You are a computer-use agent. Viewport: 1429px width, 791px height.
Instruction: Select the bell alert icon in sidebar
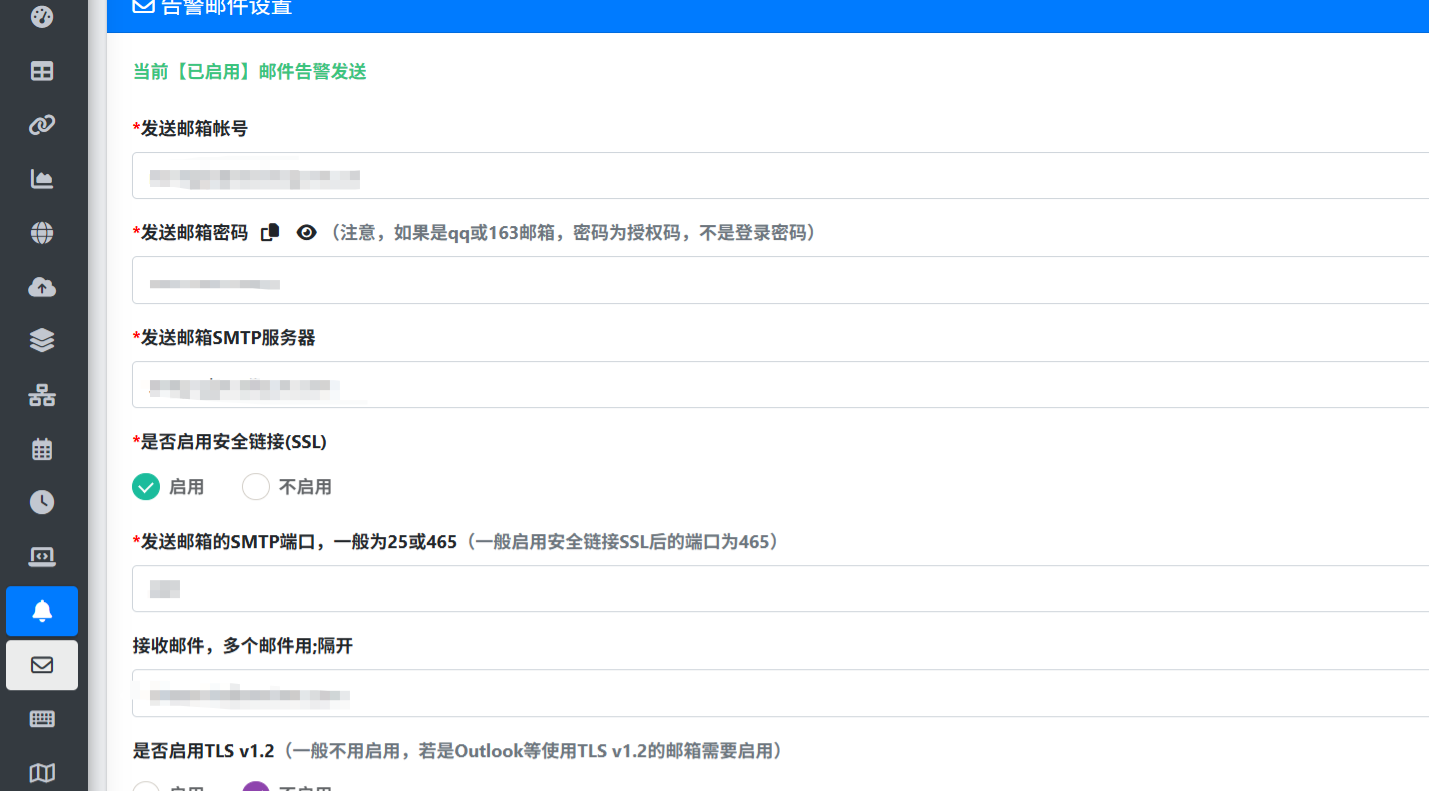[x=42, y=611]
